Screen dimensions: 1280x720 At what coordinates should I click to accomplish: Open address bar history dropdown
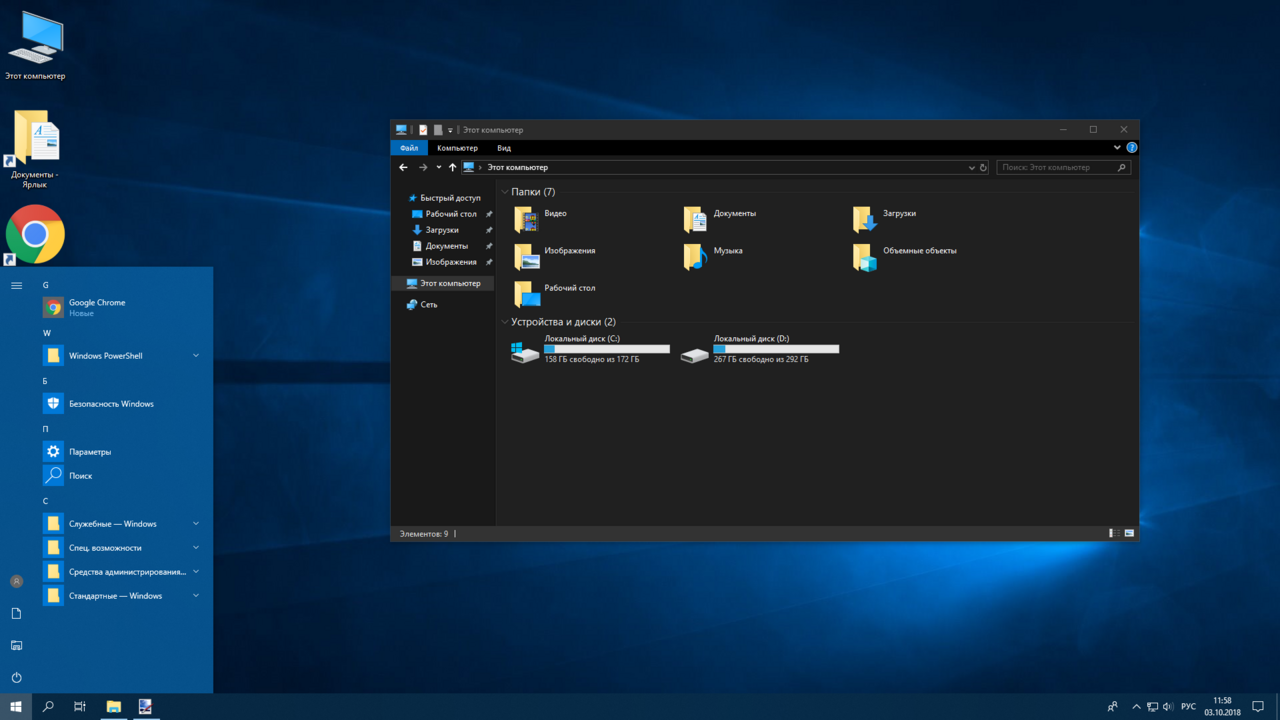click(972, 168)
